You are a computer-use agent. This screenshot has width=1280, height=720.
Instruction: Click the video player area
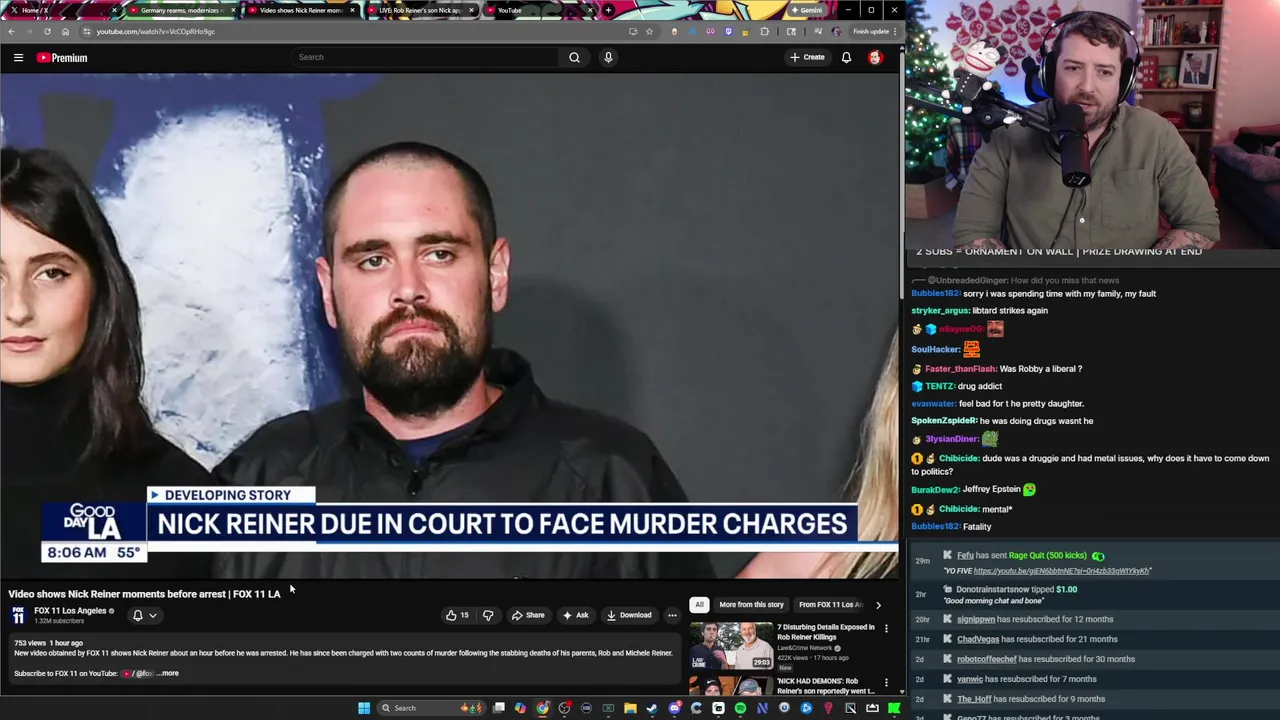[449, 326]
